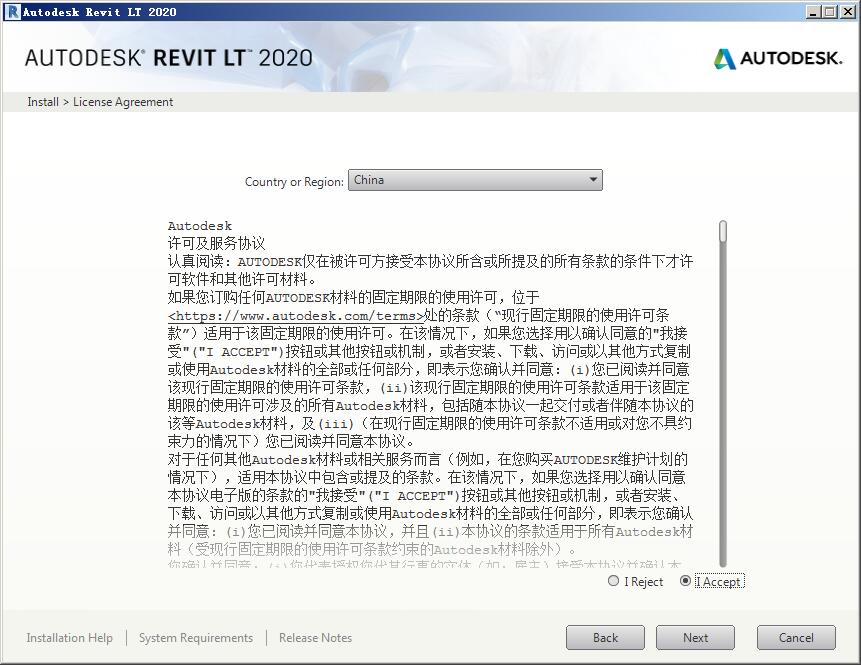861x665 pixels.
Task: Click the Autodesk logo in the header
Action: pos(778,58)
